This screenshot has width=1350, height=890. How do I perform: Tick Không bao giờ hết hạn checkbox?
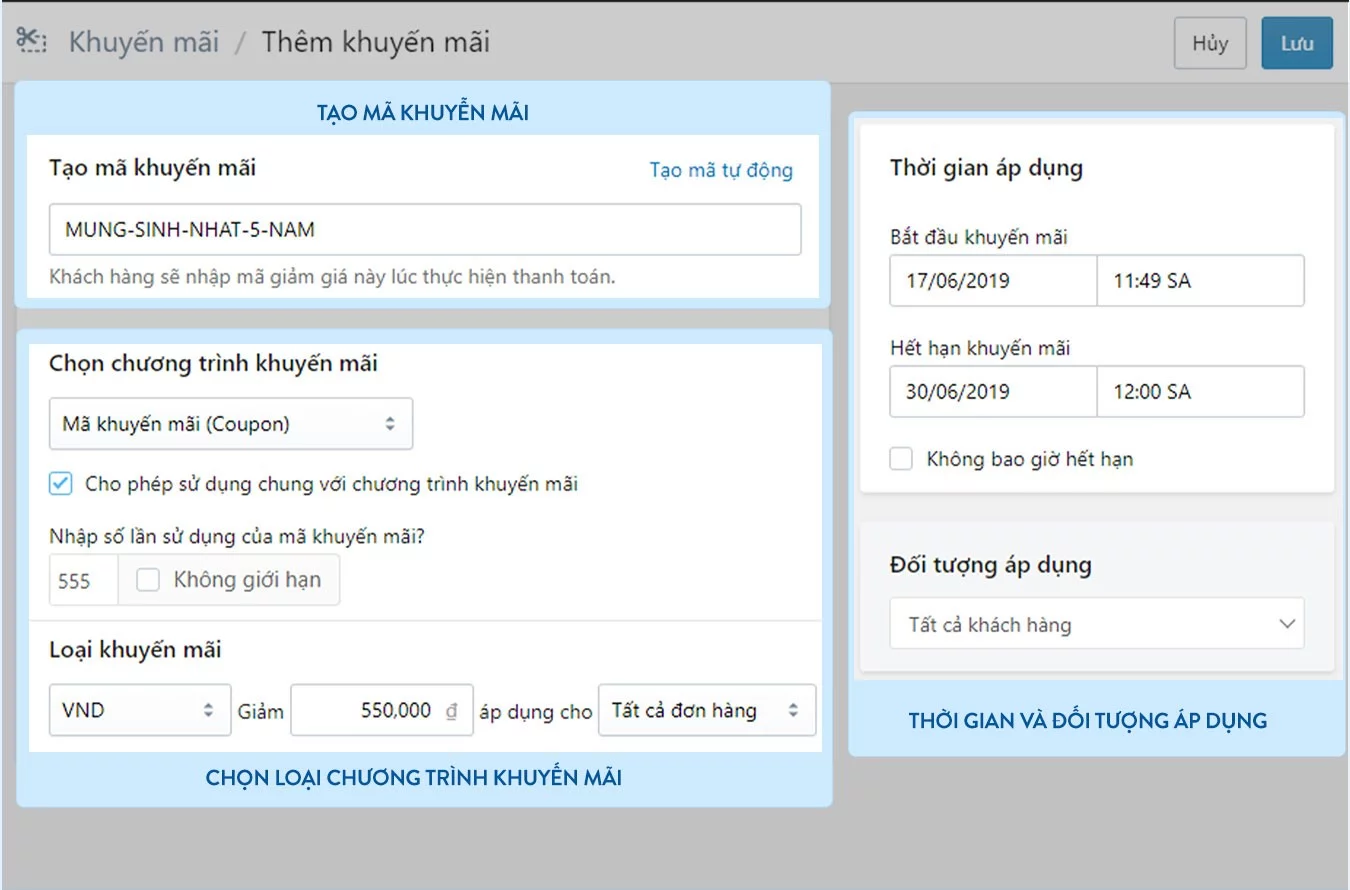pos(901,459)
